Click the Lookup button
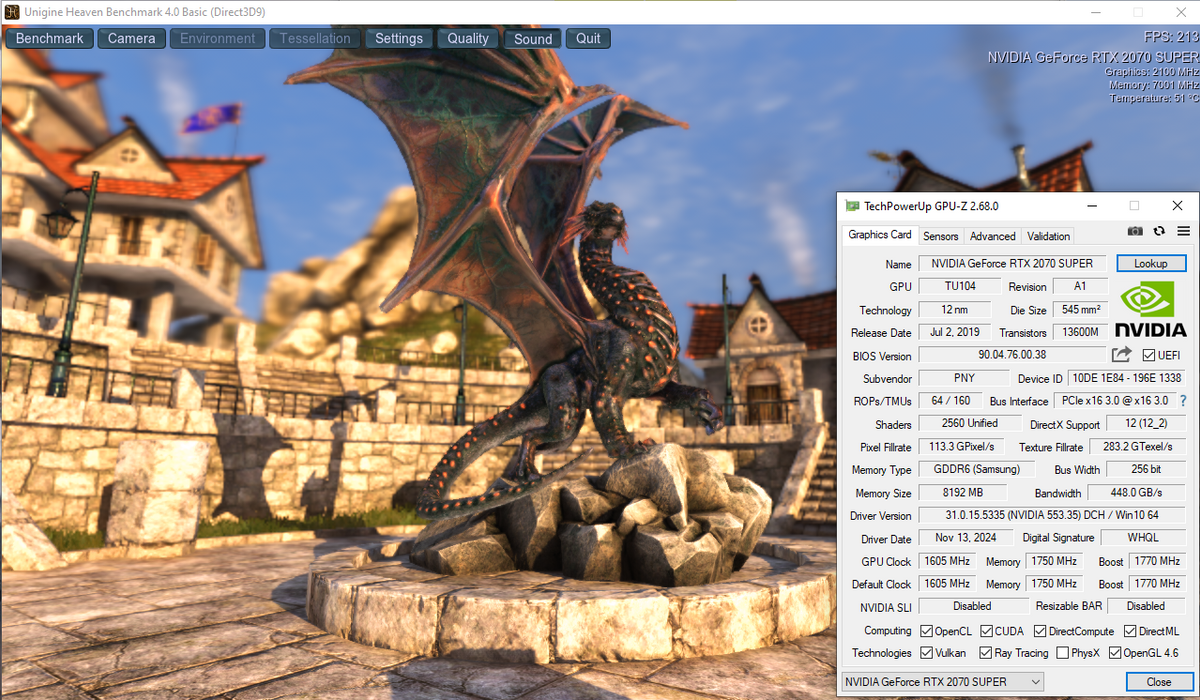 click(x=1151, y=263)
